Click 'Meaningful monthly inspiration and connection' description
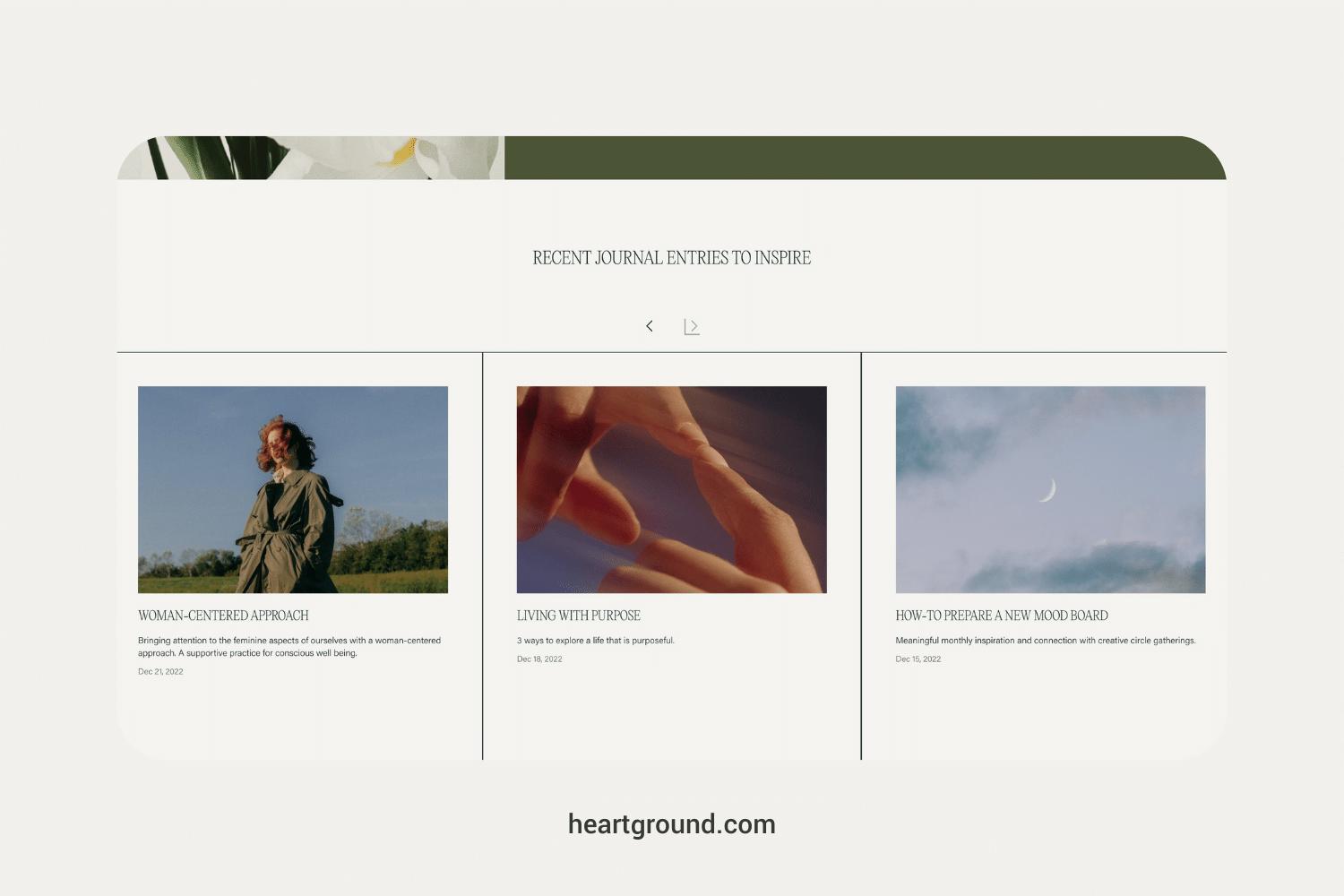This screenshot has width=1344, height=896. (x=1046, y=641)
